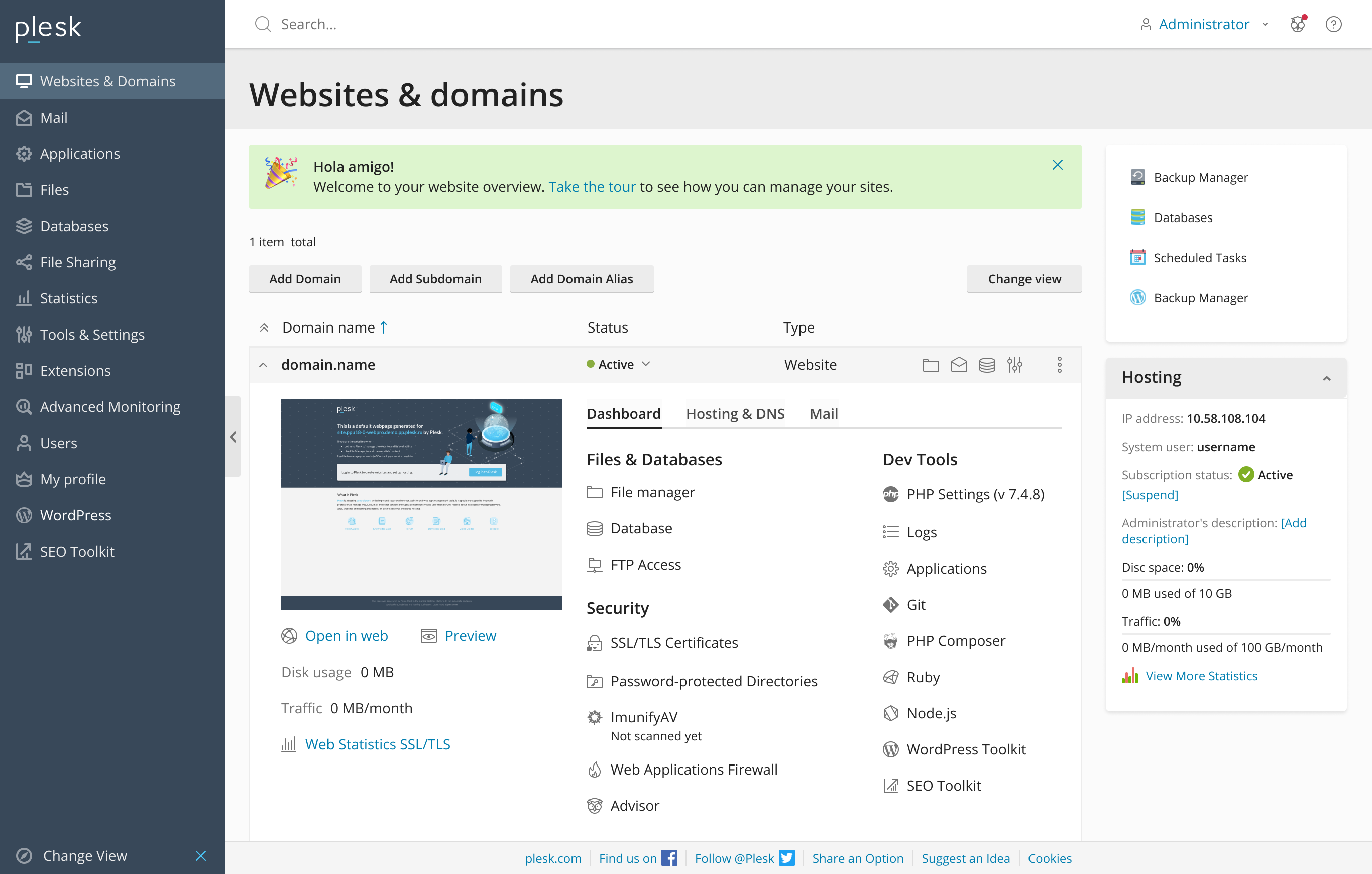Click the Web Statistics SSL/TLS link
Screen dimensions: 1372x874
tap(366, 744)
